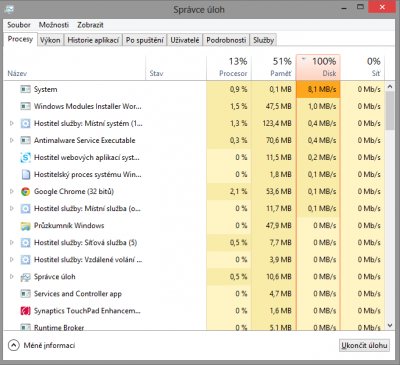This screenshot has height=365, width=400.
Task: Switch to the Uživatelé tab
Action: [185, 40]
